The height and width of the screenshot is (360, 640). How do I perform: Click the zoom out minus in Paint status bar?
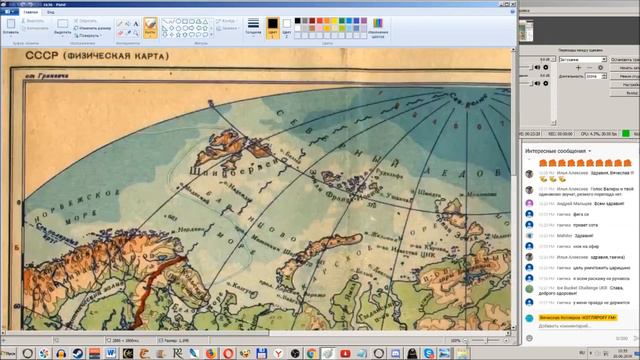[x=465, y=340]
